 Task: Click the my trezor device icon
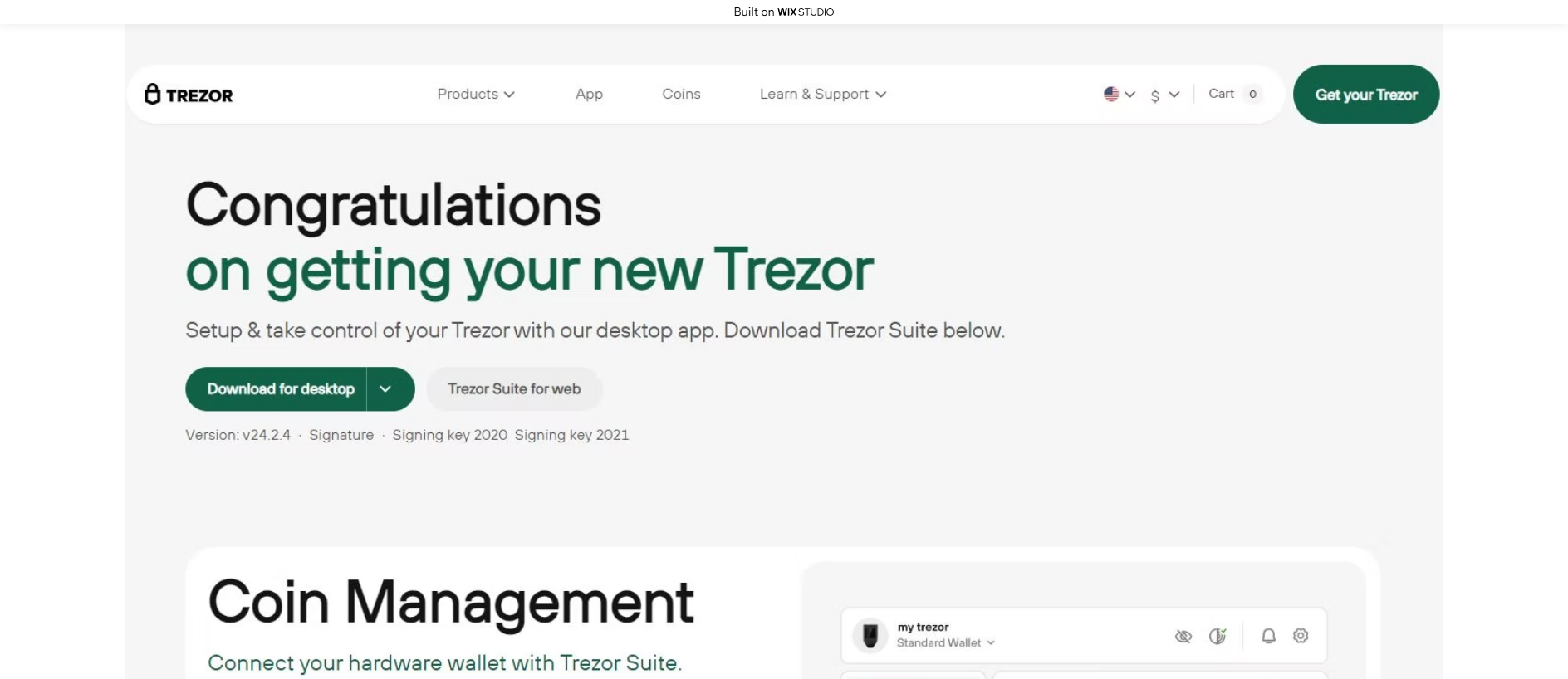coord(870,636)
